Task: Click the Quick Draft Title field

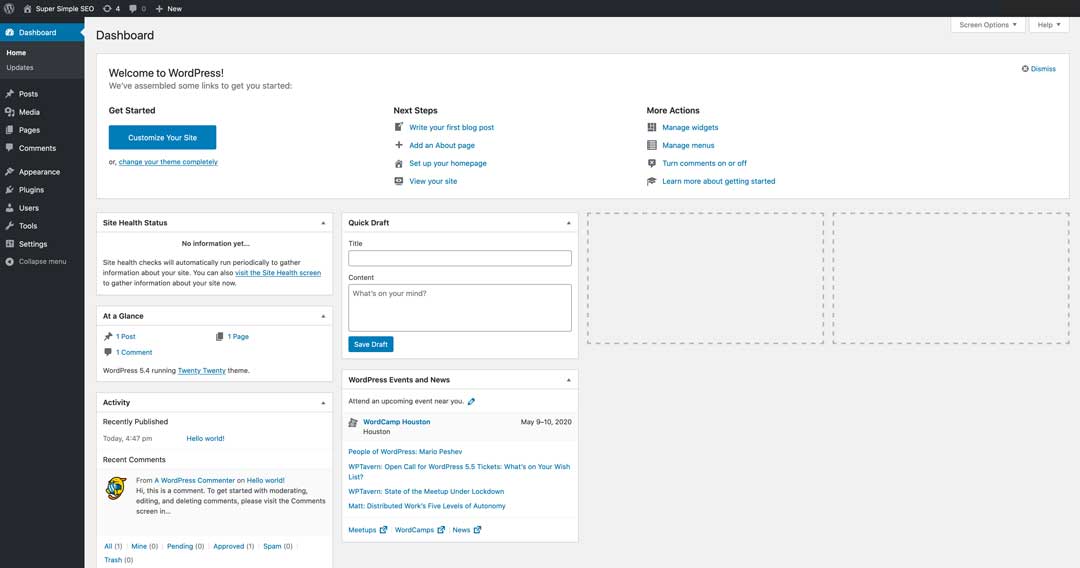Action: pyautogui.click(x=459, y=258)
